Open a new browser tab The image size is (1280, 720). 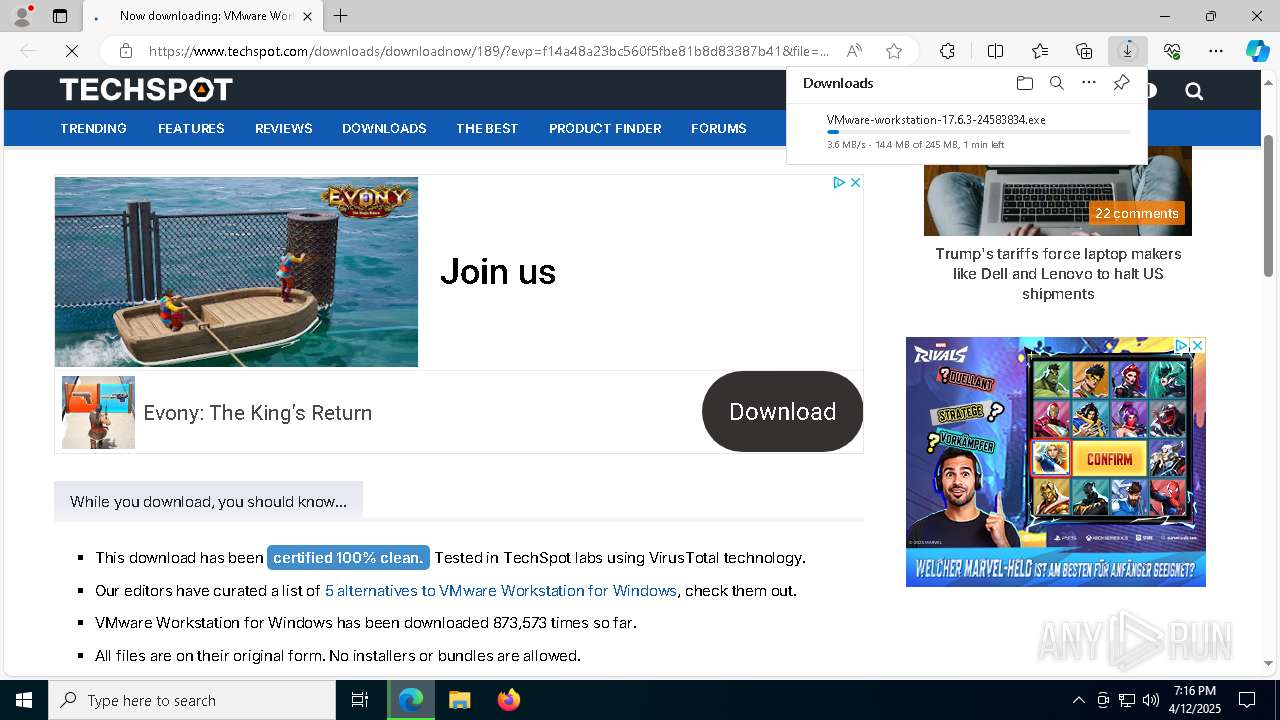coord(341,16)
